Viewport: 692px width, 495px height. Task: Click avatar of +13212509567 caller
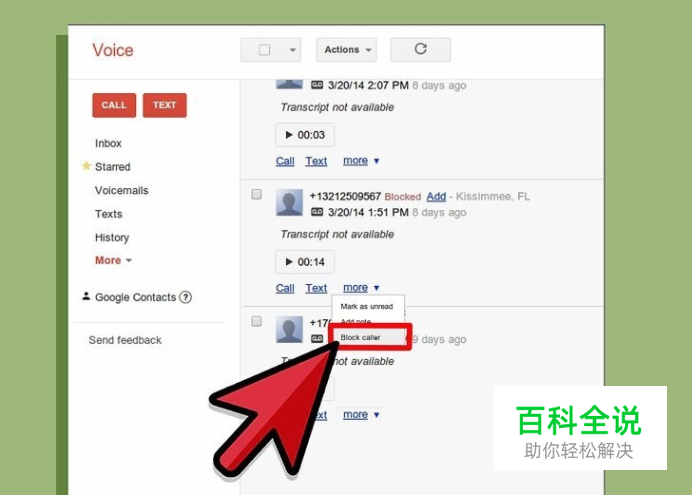pyautogui.click(x=289, y=202)
